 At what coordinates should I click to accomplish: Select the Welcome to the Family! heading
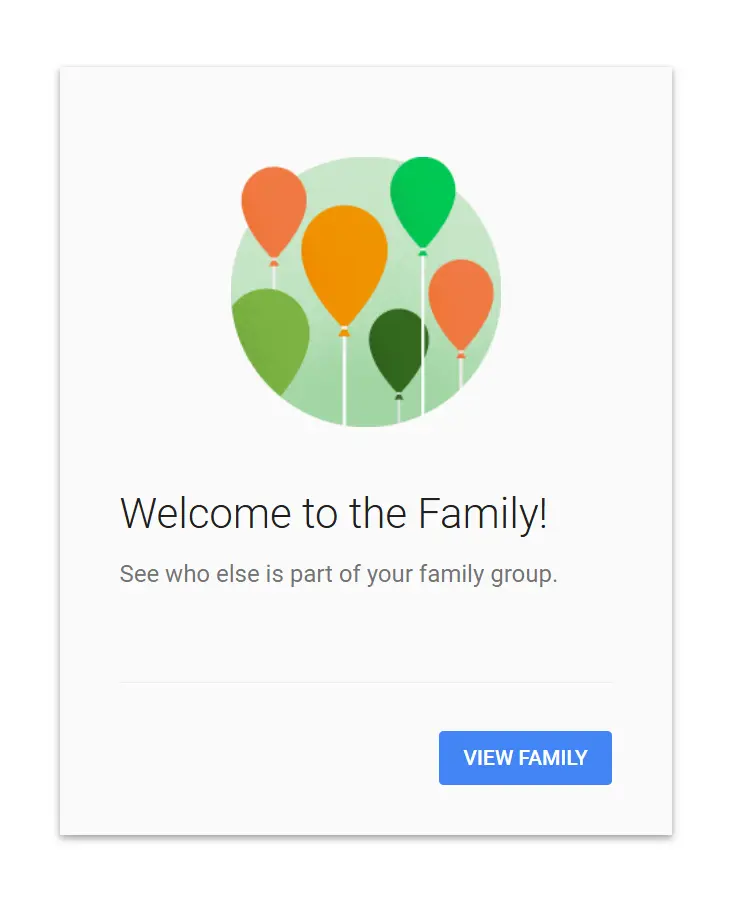point(334,513)
